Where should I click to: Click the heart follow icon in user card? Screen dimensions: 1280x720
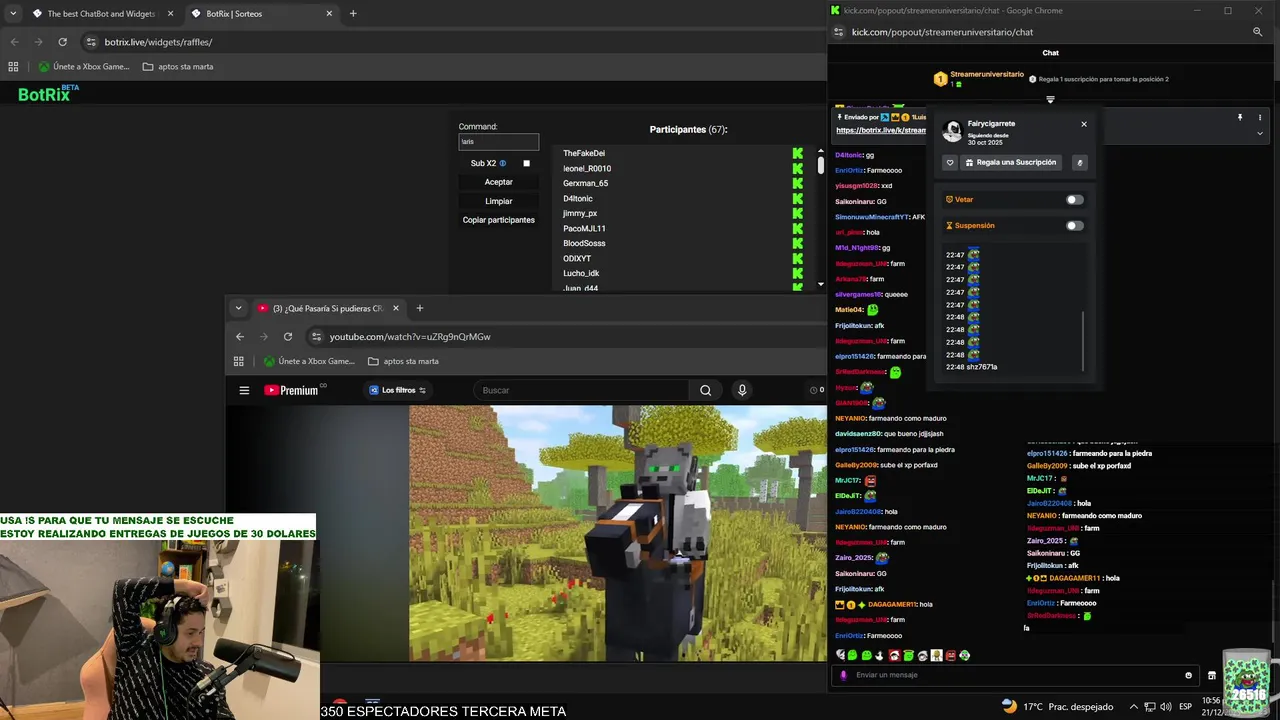click(x=950, y=162)
